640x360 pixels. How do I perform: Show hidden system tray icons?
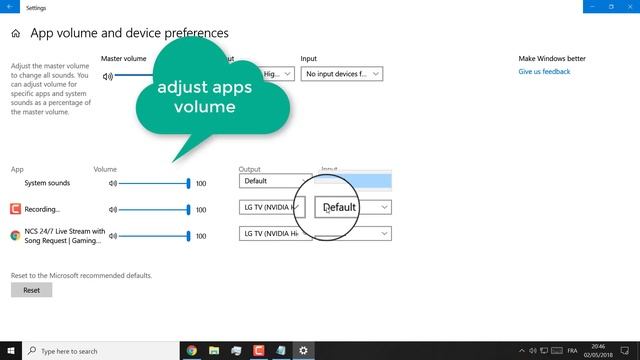[522, 351]
